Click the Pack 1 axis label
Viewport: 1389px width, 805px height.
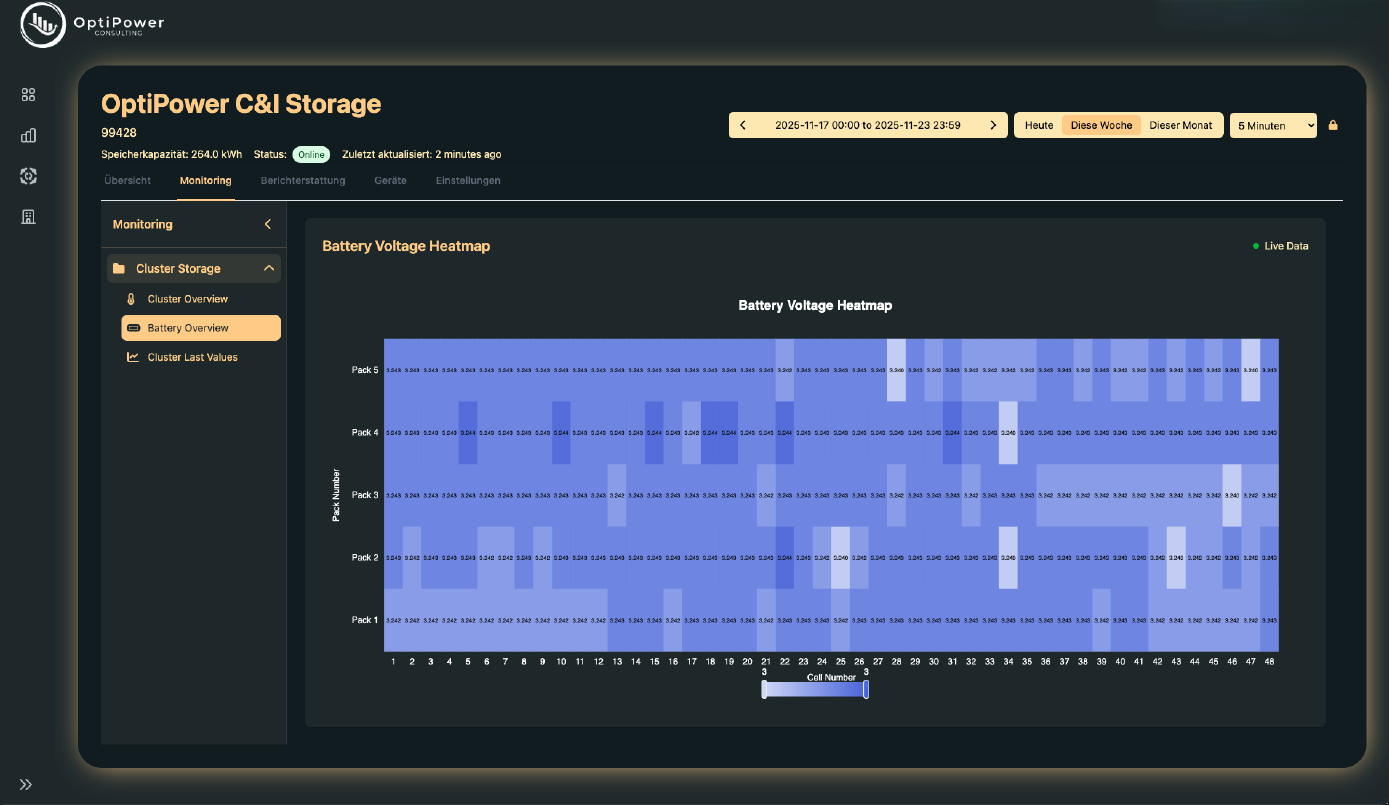(365, 620)
